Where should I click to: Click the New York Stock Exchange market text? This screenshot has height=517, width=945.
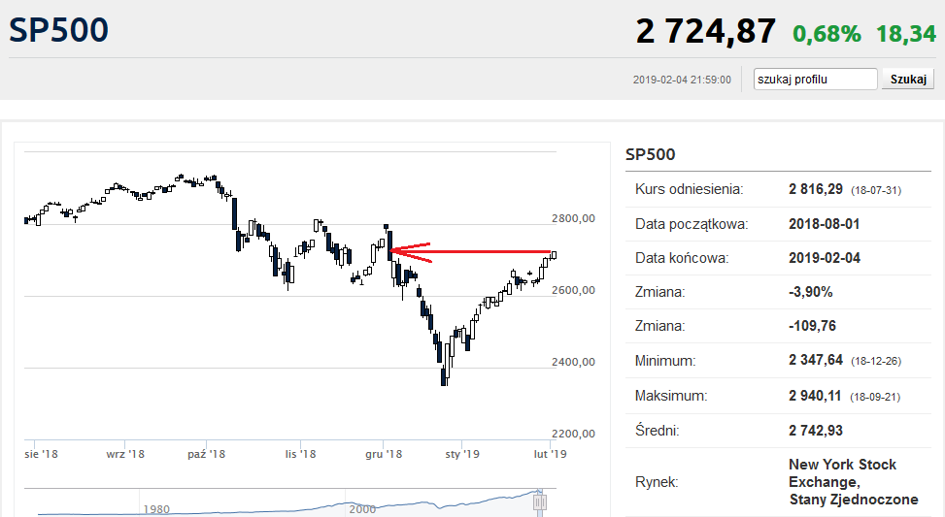click(x=853, y=482)
